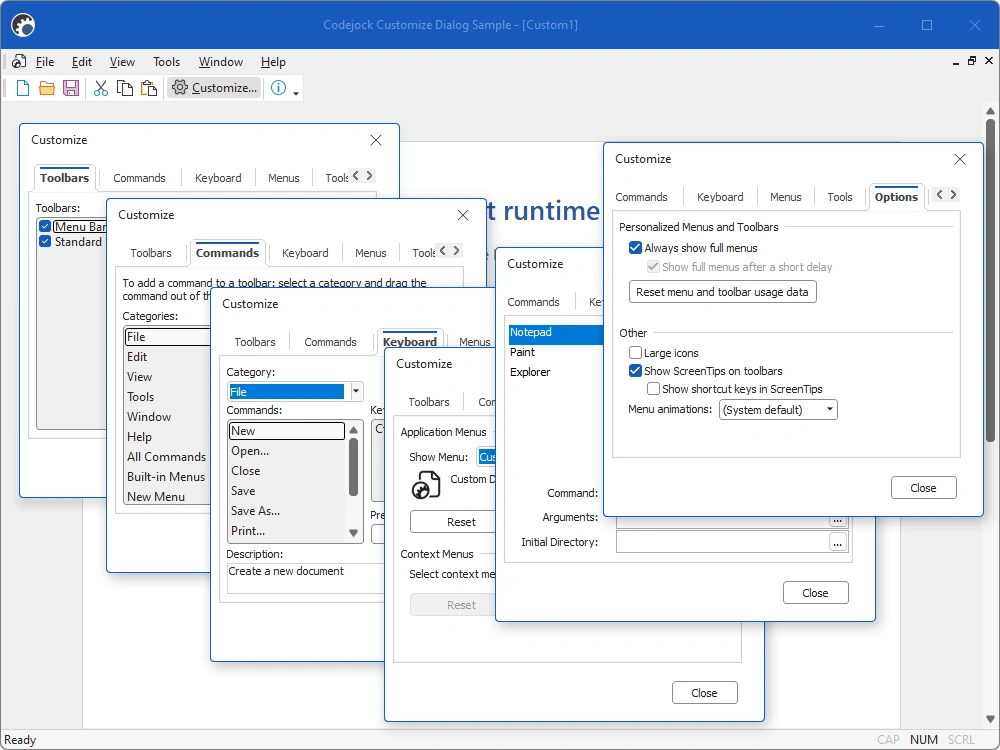Click the Cut scissors icon

101,88
